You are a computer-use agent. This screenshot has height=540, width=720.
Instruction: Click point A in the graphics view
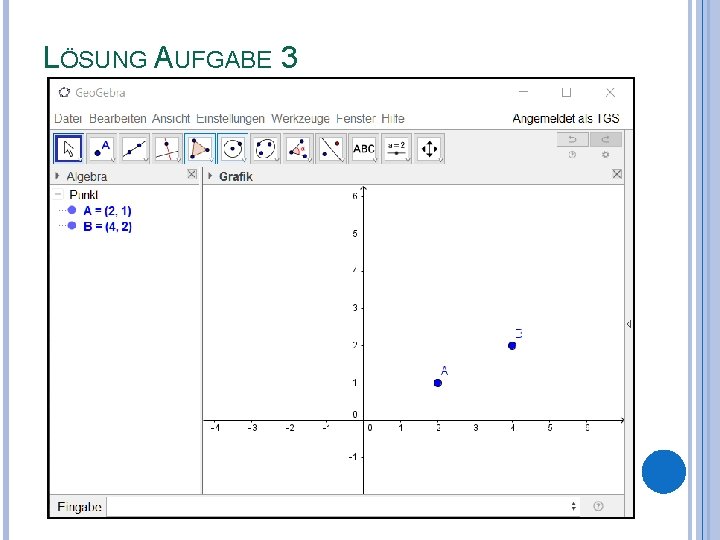[438, 382]
